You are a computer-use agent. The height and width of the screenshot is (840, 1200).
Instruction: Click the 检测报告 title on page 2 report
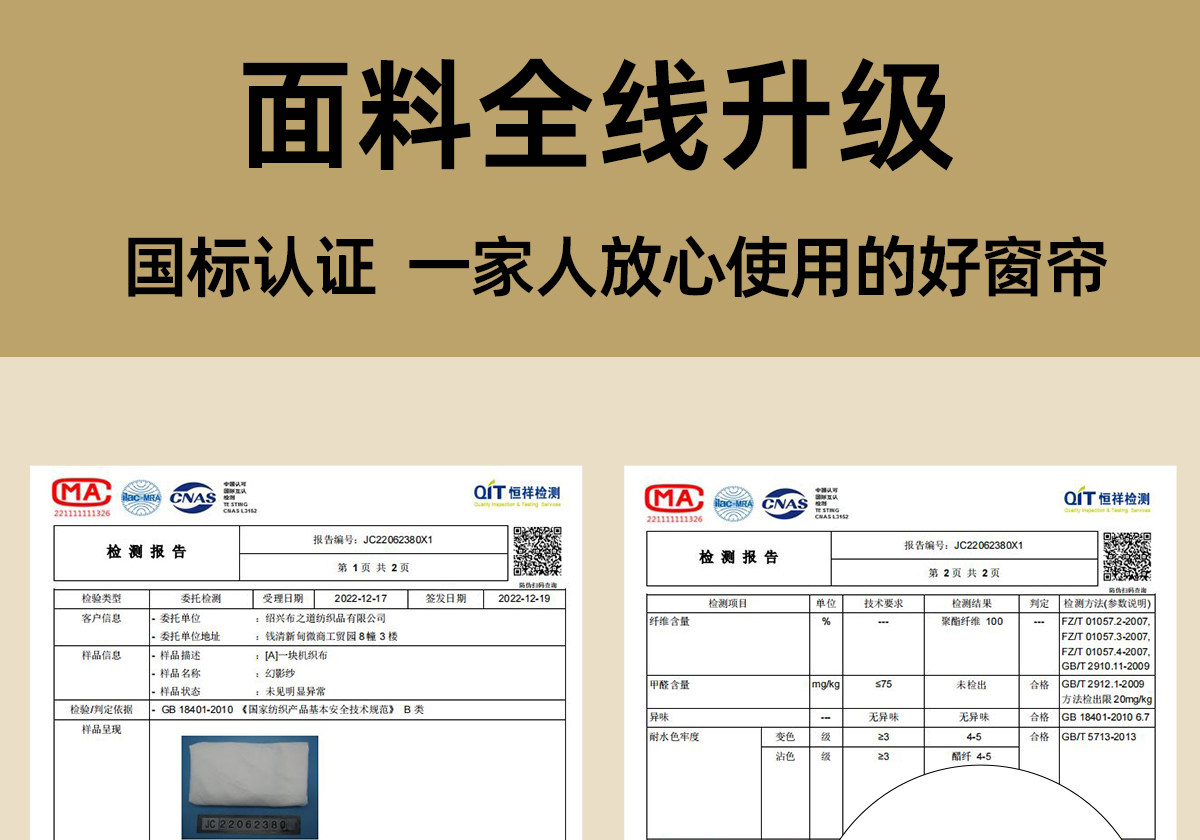point(739,558)
